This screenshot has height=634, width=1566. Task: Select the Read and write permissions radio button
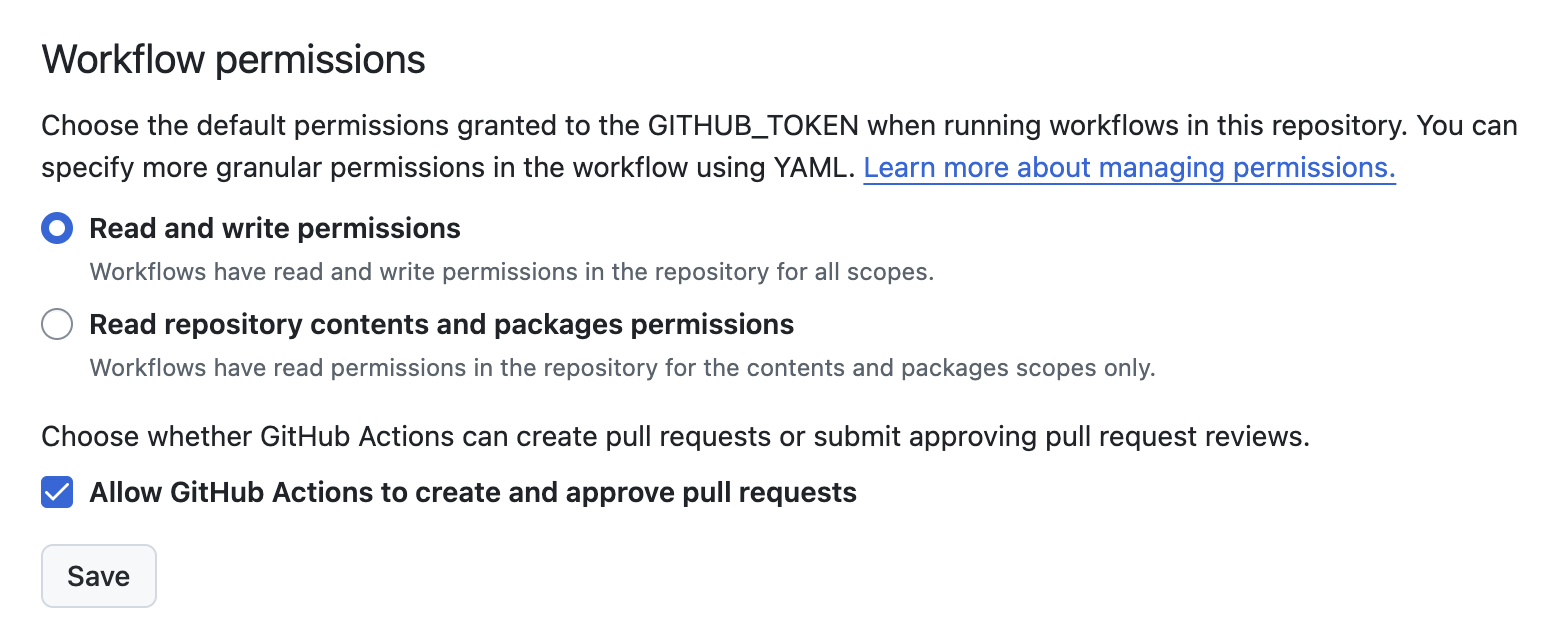[57, 228]
